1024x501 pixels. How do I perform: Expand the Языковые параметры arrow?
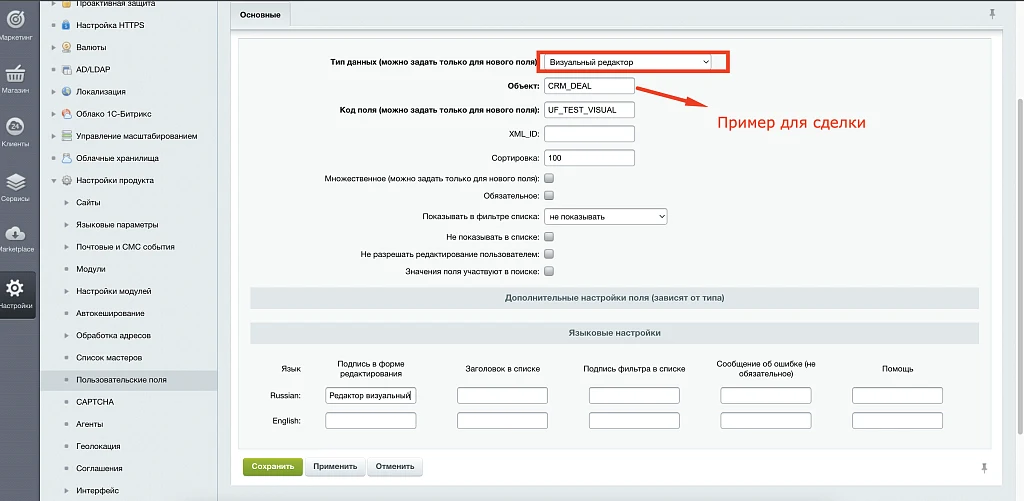[67, 225]
